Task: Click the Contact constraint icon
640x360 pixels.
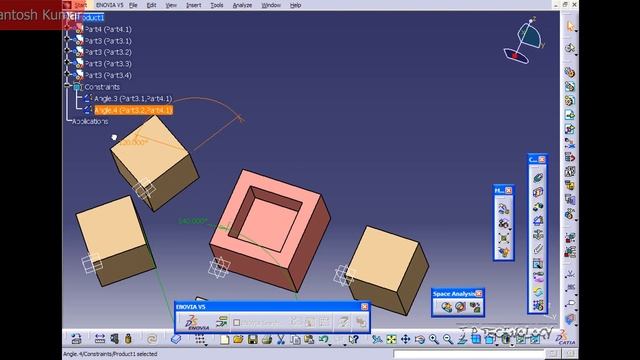Action: tap(538, 192)
